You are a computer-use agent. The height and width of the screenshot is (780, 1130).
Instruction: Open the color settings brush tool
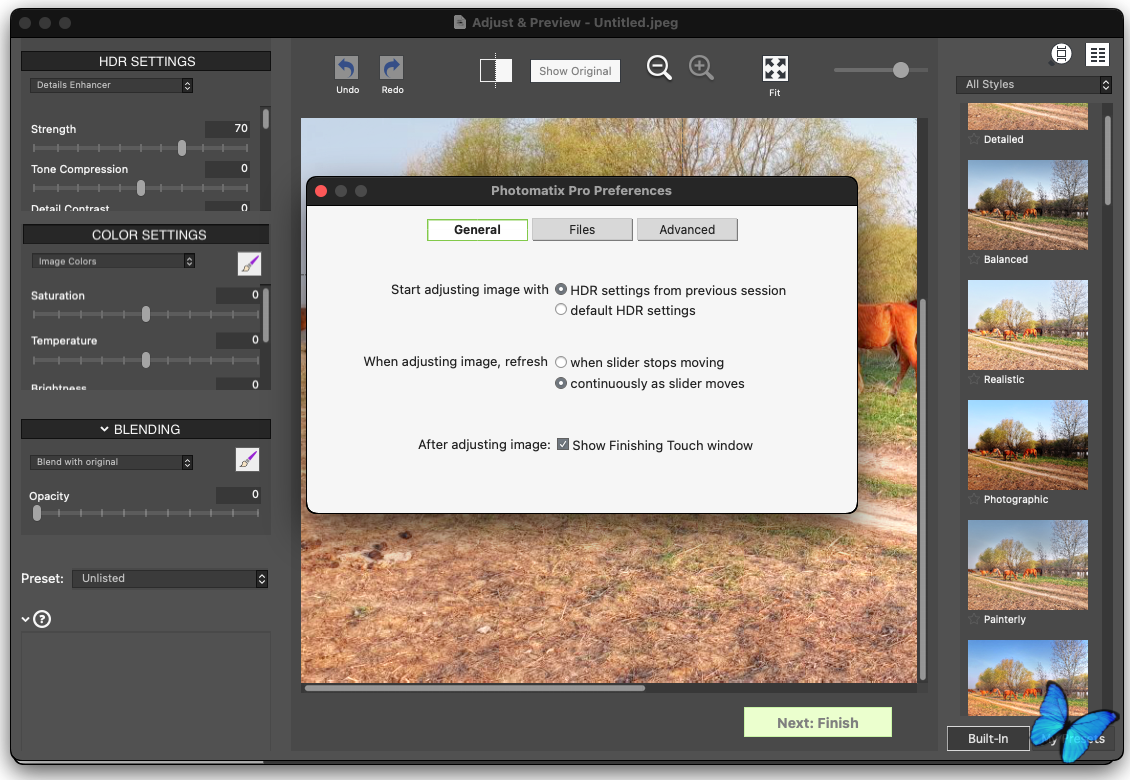click(249, 264)
